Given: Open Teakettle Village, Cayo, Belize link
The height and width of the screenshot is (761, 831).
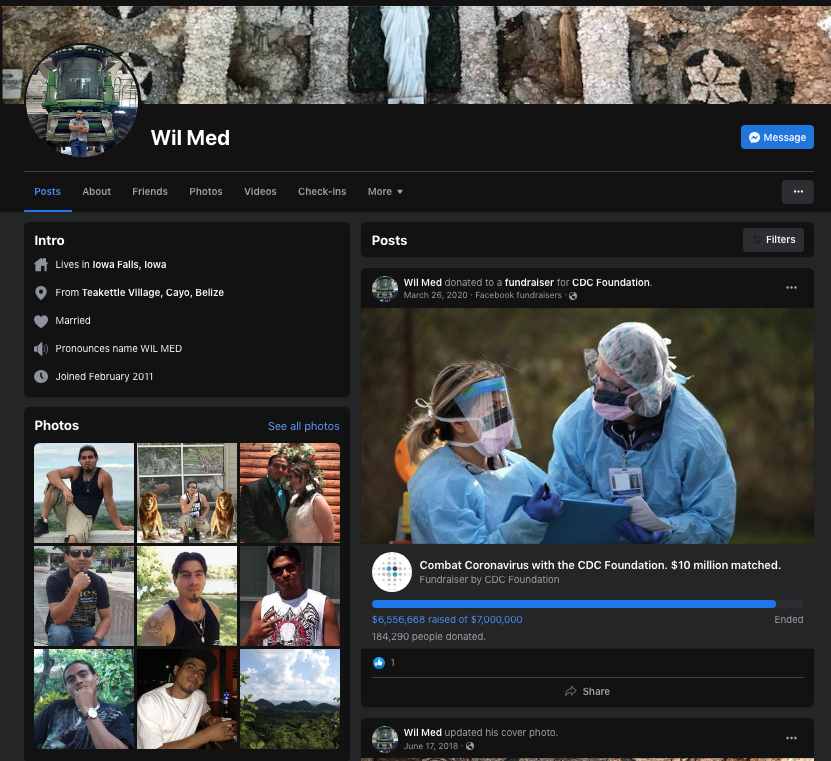Looking at the screenshot, I should (153, 293).
